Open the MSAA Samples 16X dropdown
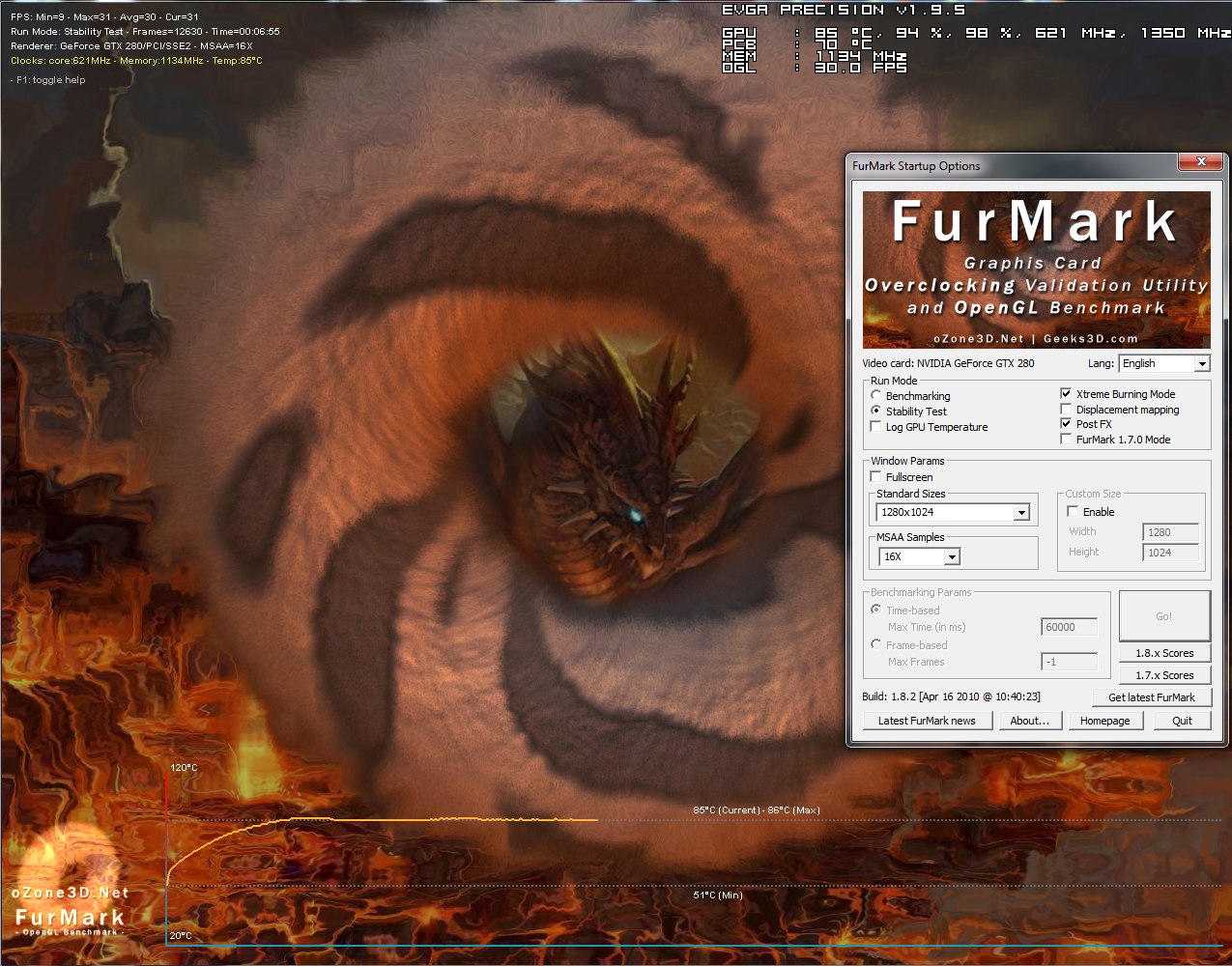Image resolution: width=1232 pixels, height=966 pixels. [918, 556]
